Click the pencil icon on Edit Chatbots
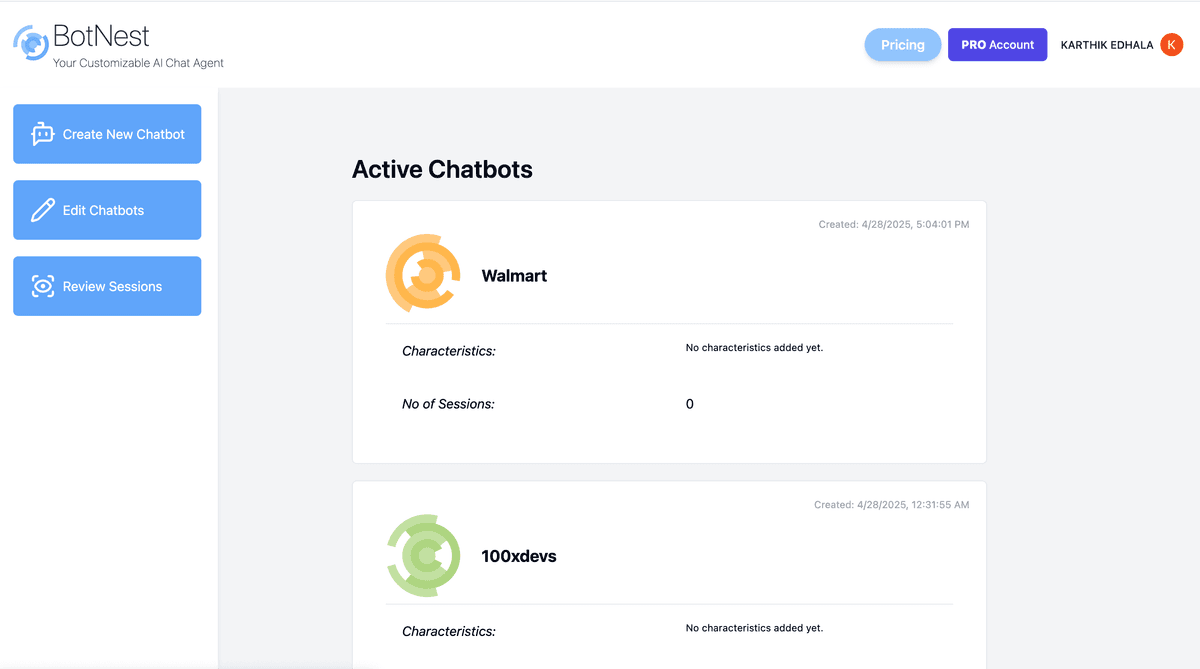This screenshot has width=1200, height=669. pyautogui.click(x=43, y=210)
